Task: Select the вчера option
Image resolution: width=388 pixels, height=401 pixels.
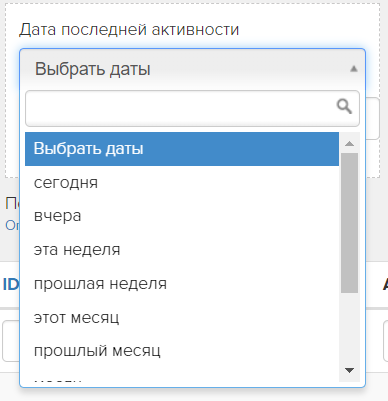Action: (182, 216)
